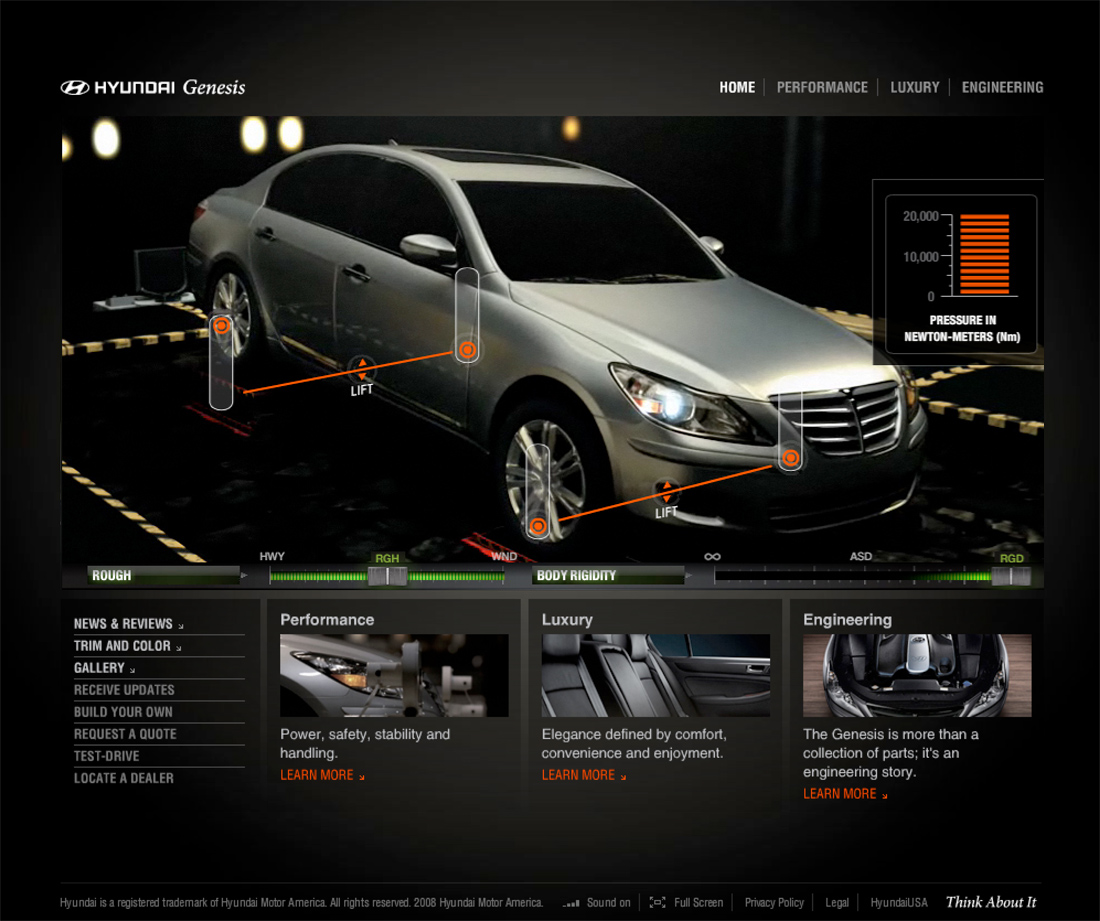The image size is (1100, 921).
Task: Open the ENGINEERING tab
Action: (1002, 87)
